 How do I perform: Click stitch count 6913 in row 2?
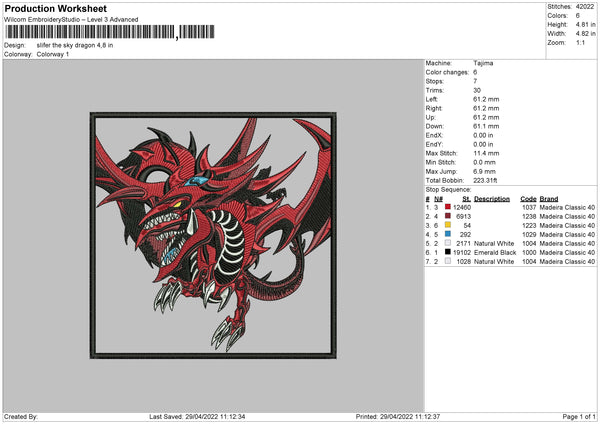coord(463,217)
